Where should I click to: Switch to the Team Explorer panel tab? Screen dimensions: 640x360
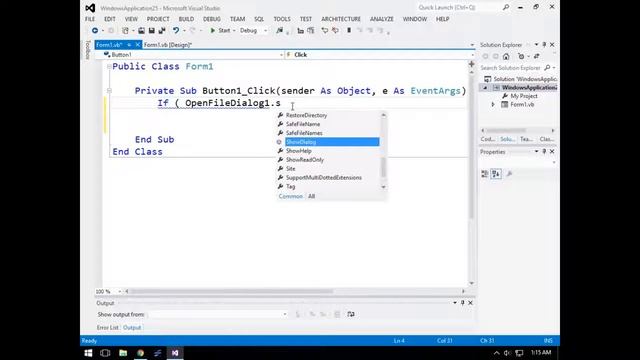pos(526,139)
